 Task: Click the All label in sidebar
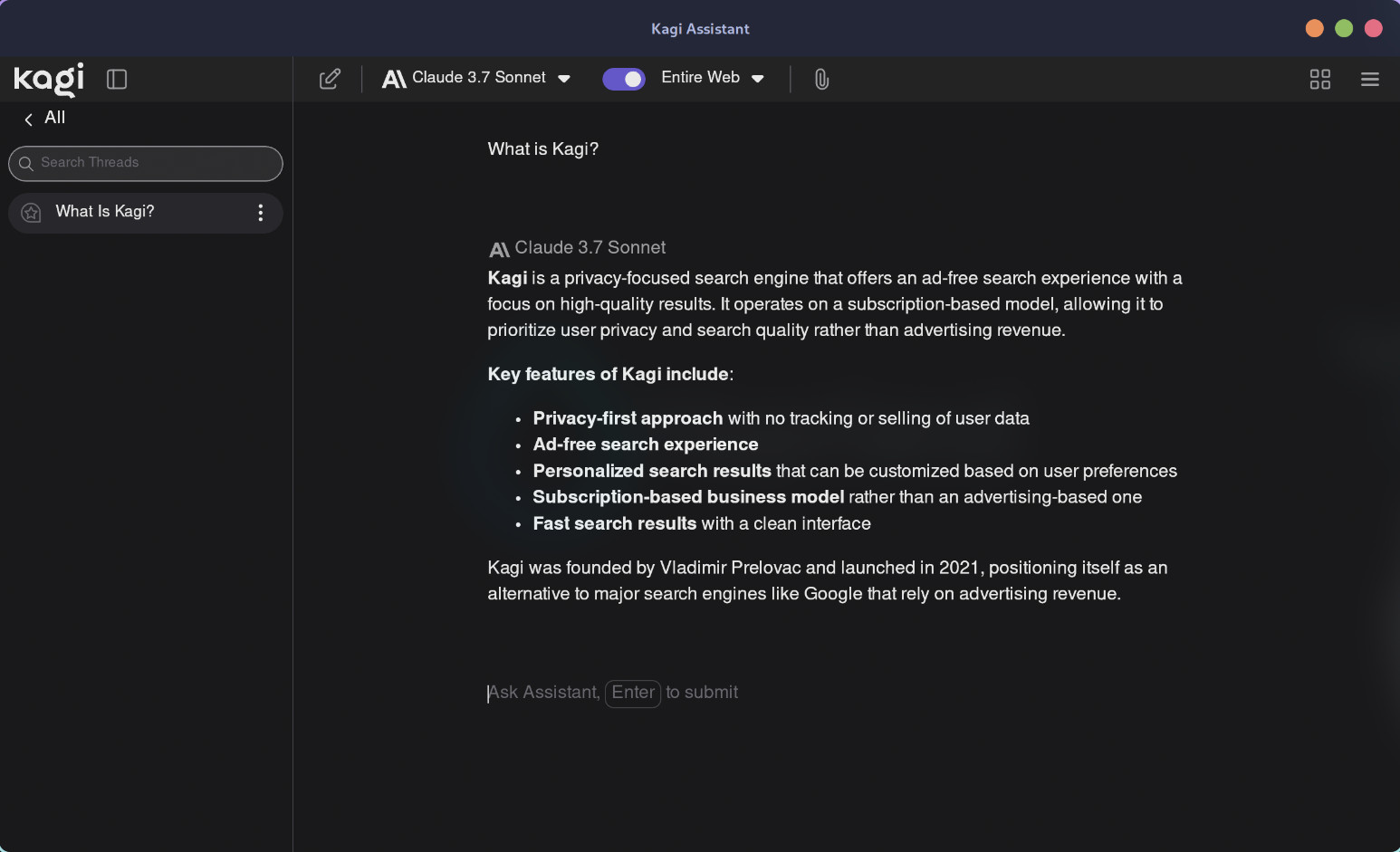point(55,118)
